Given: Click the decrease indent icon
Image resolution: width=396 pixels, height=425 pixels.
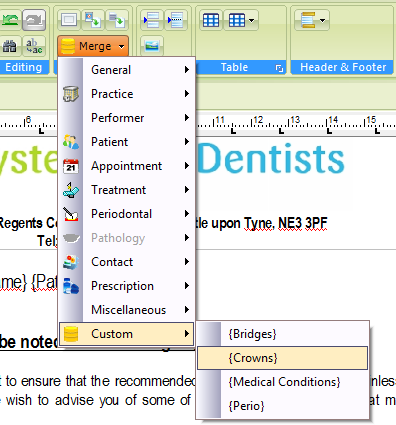Looking at the screenshot, I should pyautogui.click(x=176, y=20).
